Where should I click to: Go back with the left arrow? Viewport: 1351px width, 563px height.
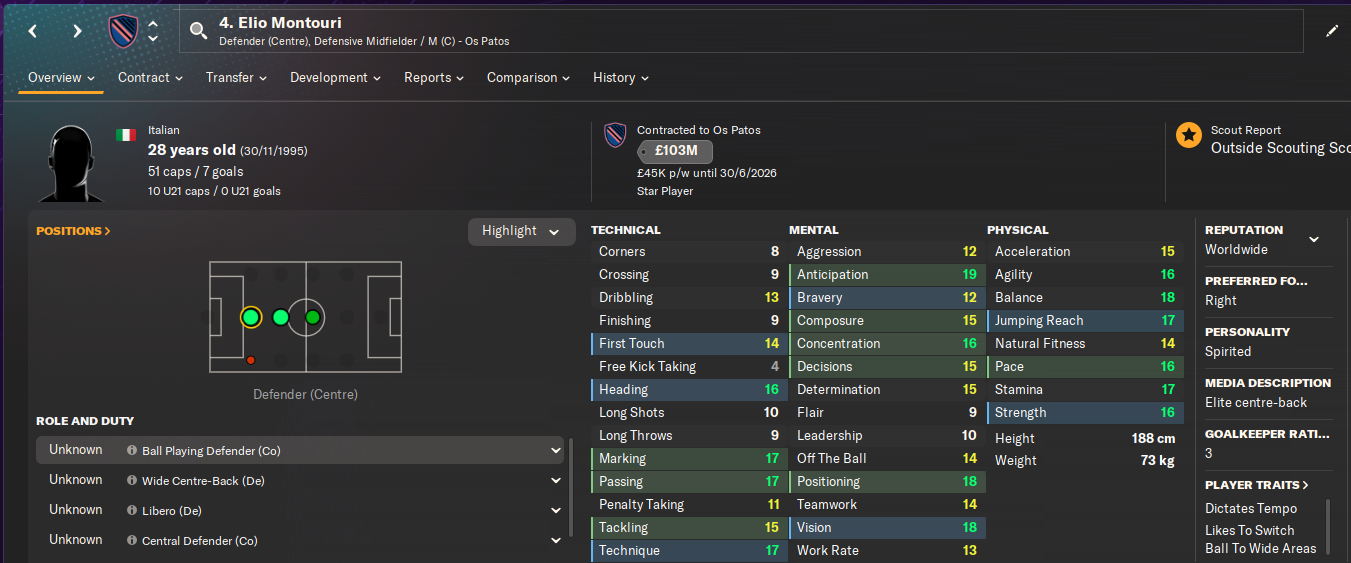(x=33, y=31)
